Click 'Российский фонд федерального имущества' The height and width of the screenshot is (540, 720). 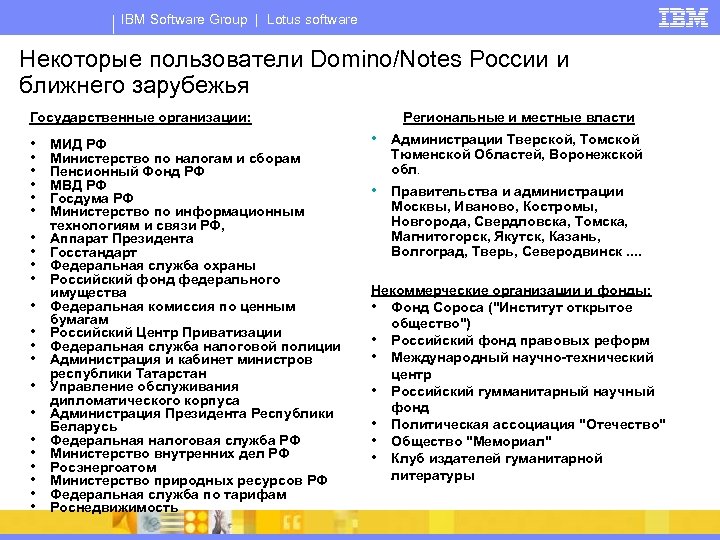pyautogui.click(x=165, y=286)
